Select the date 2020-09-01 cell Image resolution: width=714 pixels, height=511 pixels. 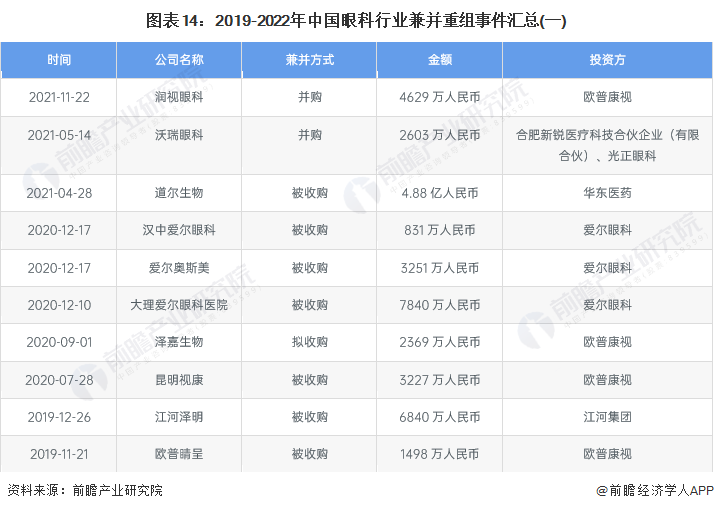click(x=59, y=342)
